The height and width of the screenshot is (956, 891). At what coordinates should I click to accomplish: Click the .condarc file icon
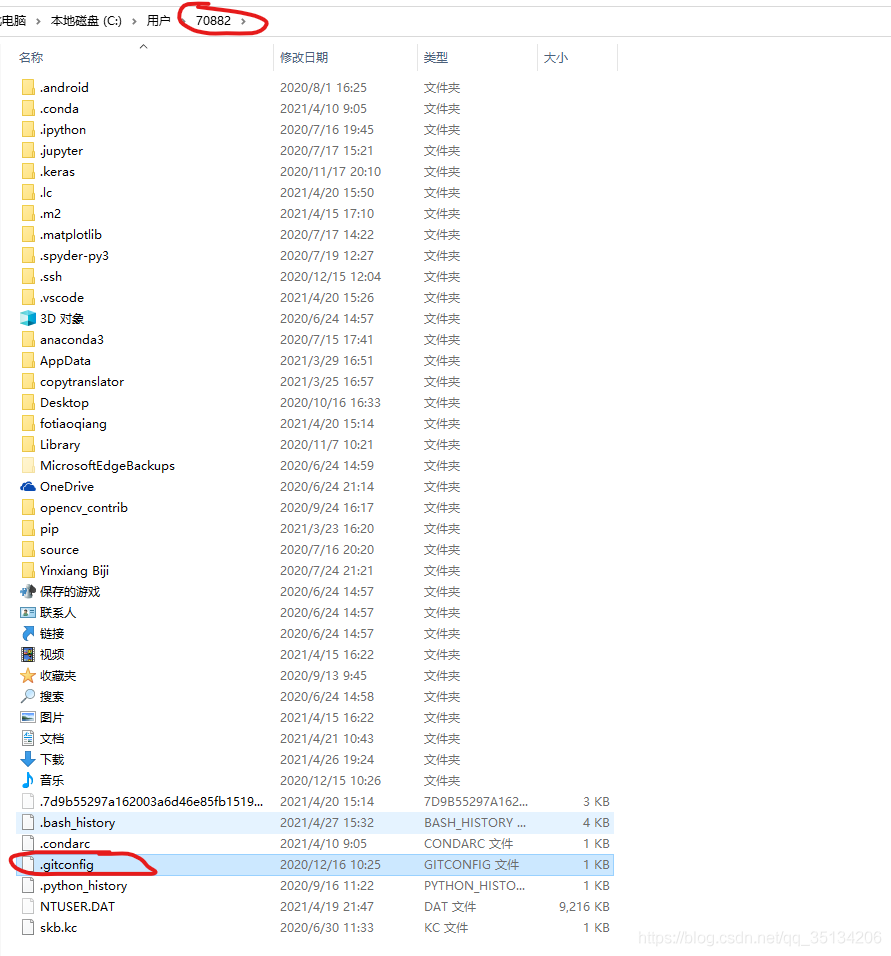tap(28, 843)
